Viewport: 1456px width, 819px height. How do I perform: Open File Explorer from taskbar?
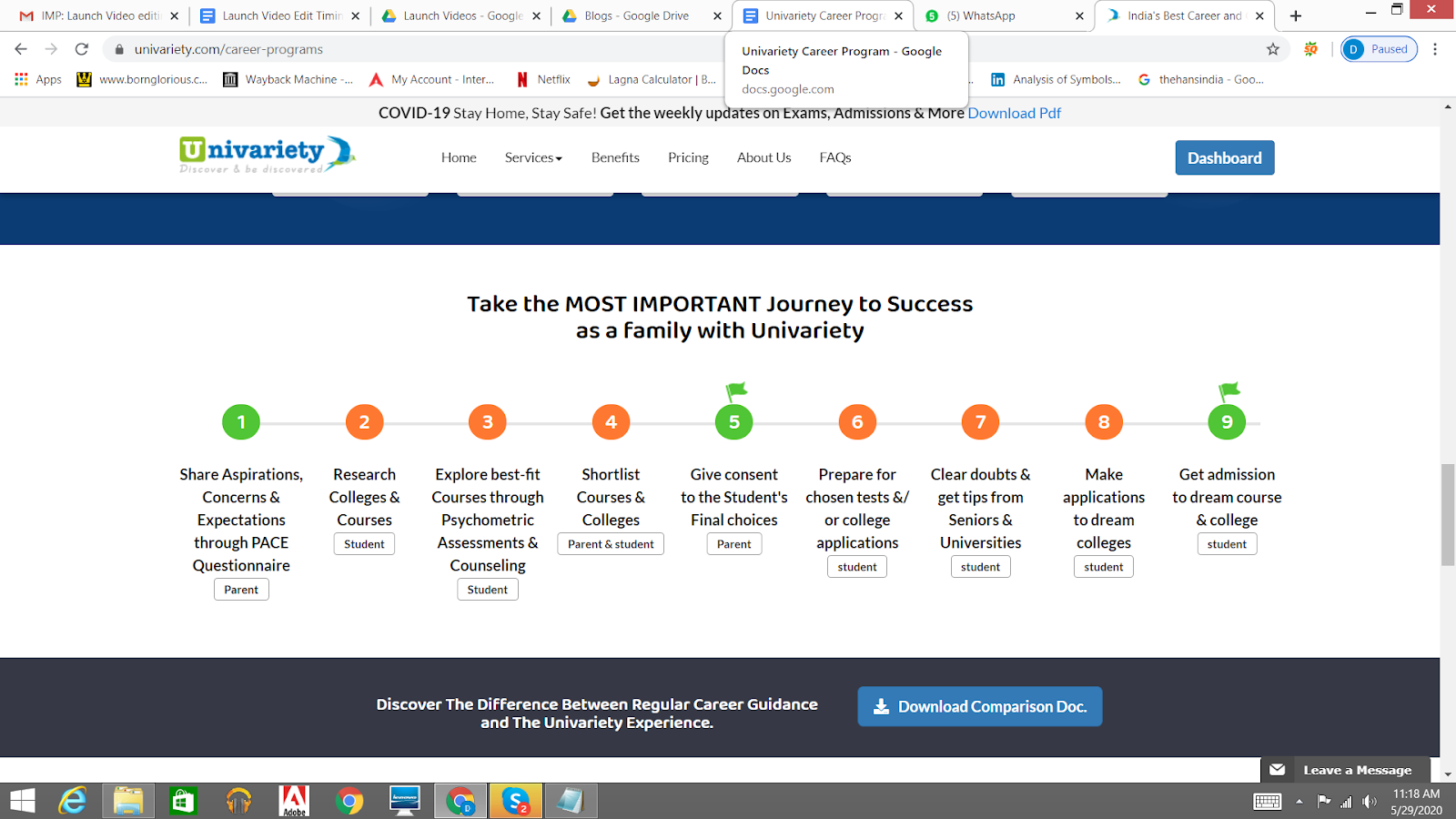(128, 801)
